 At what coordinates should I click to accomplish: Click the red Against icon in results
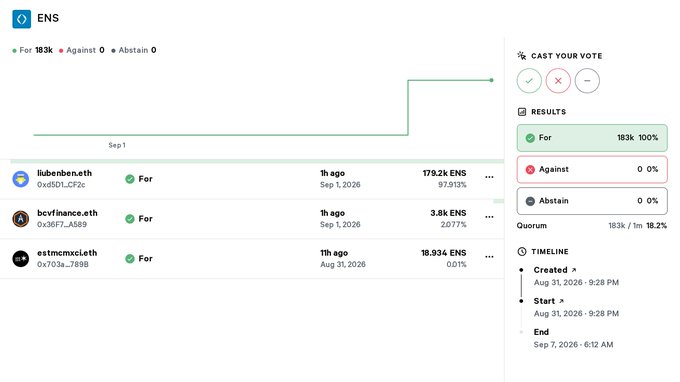(x=530, y=170)
